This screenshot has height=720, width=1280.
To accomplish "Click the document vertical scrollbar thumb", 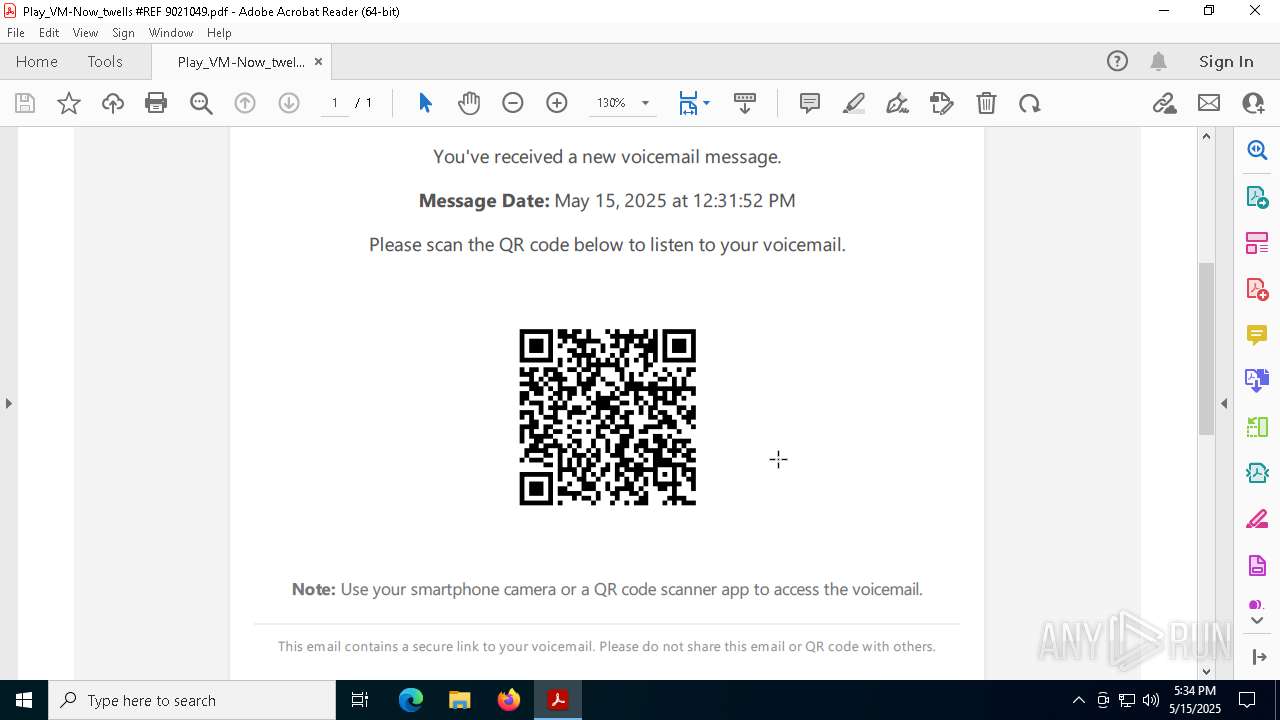I will click(1206, 348).
